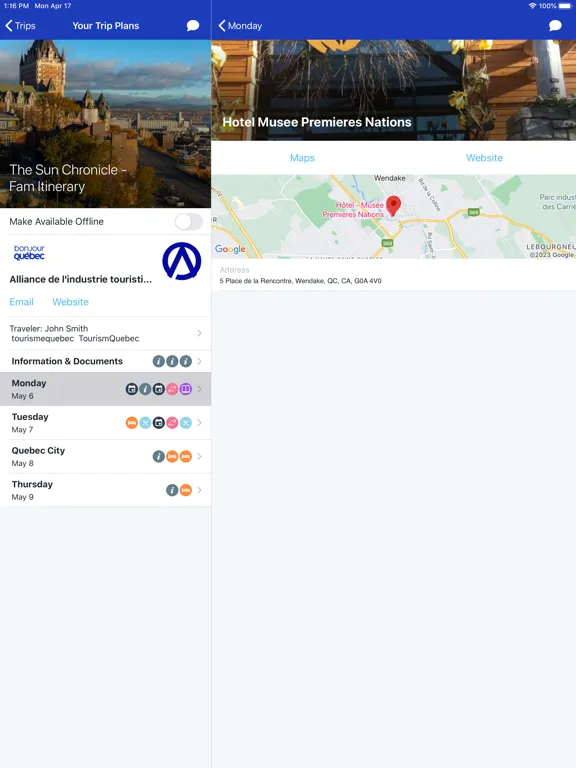Screen dimensions: 576x768
Task: Open the Monday row chevron
Action: point(199,389)
